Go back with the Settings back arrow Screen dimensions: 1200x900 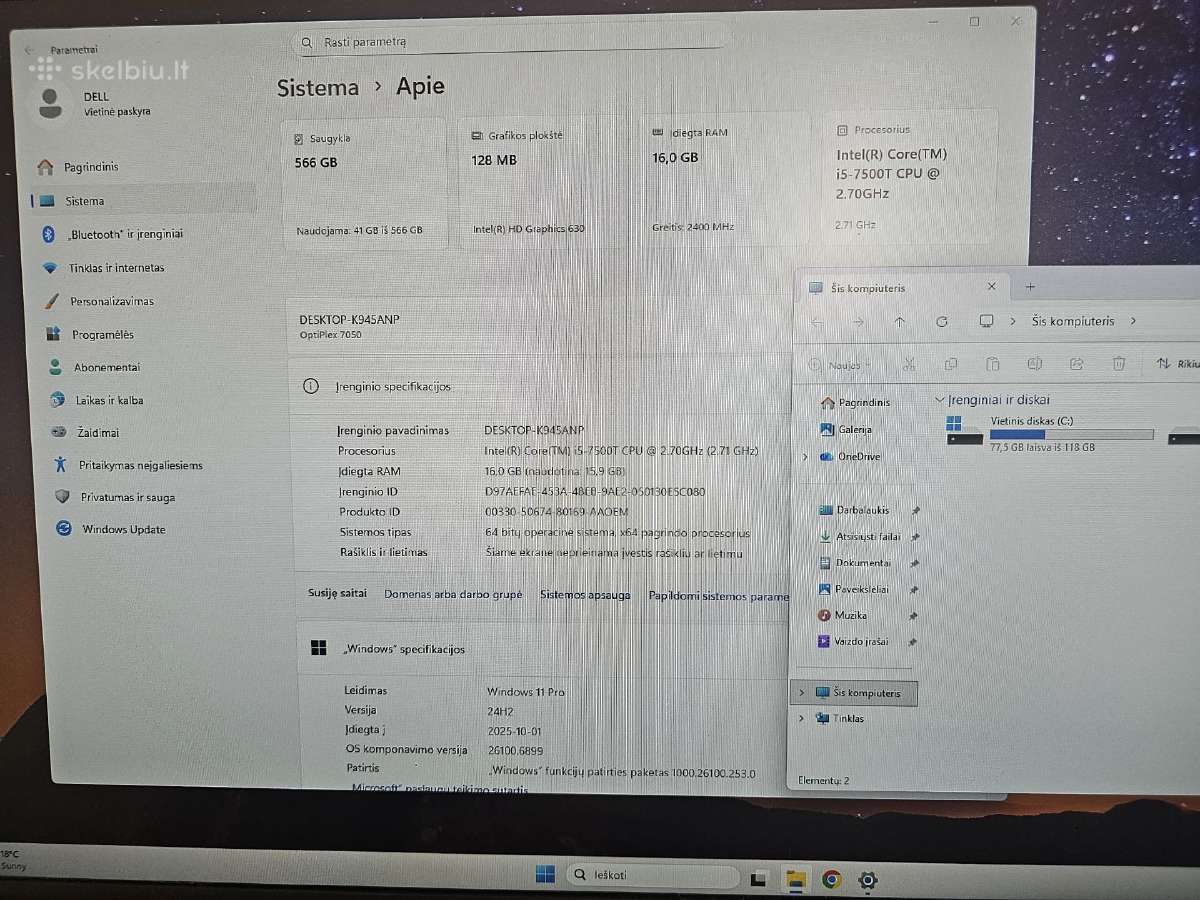[x=29, y=49]
